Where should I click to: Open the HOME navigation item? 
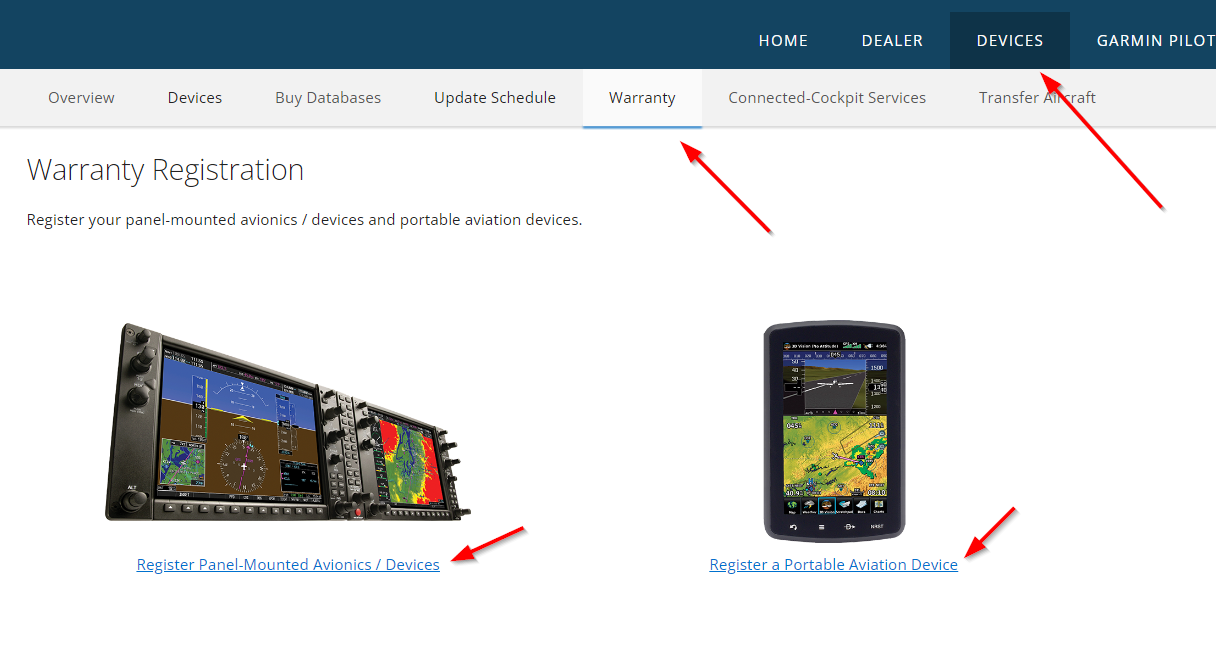pos(783,41)
